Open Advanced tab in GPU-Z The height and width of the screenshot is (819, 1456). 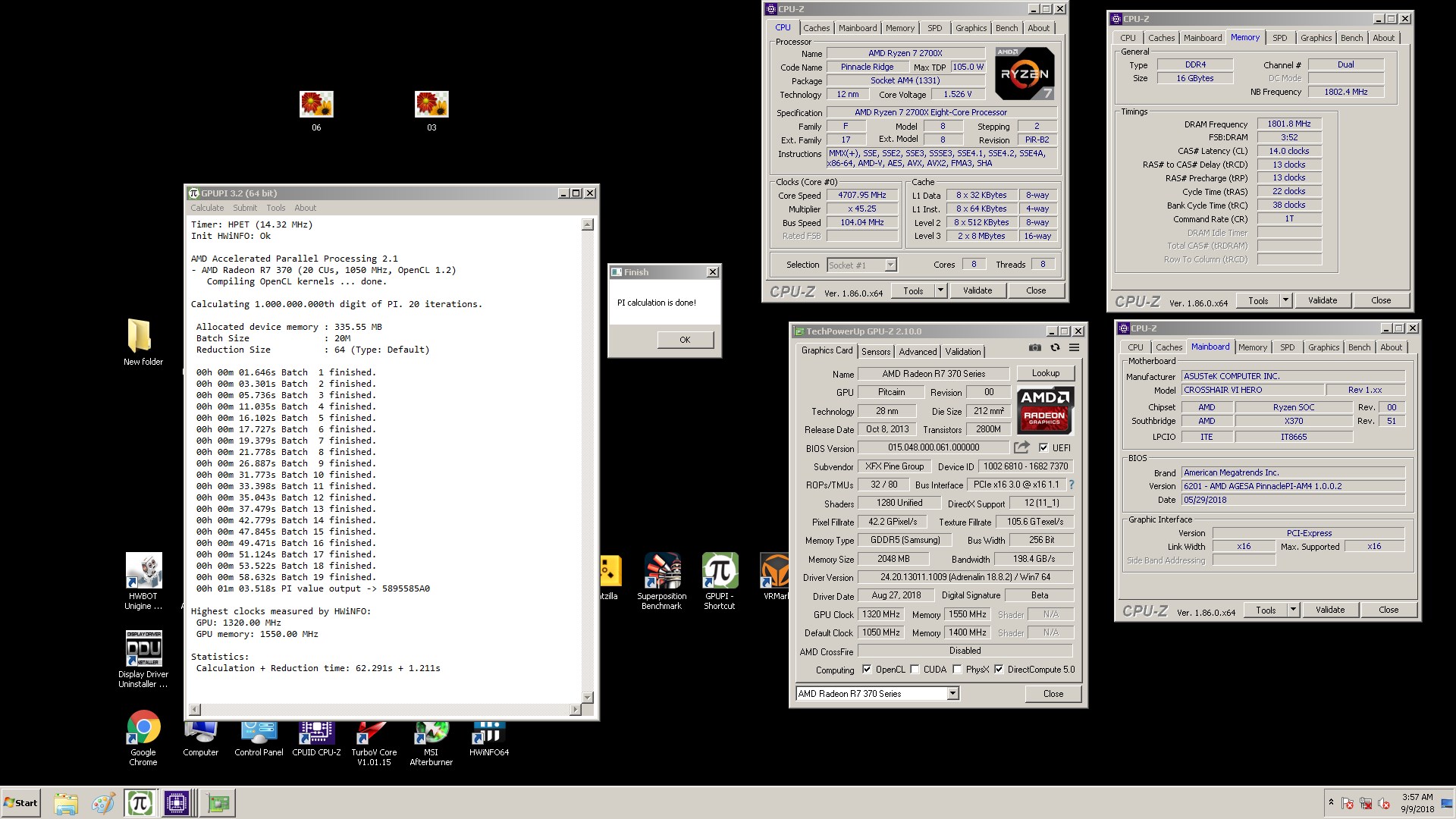918,351
